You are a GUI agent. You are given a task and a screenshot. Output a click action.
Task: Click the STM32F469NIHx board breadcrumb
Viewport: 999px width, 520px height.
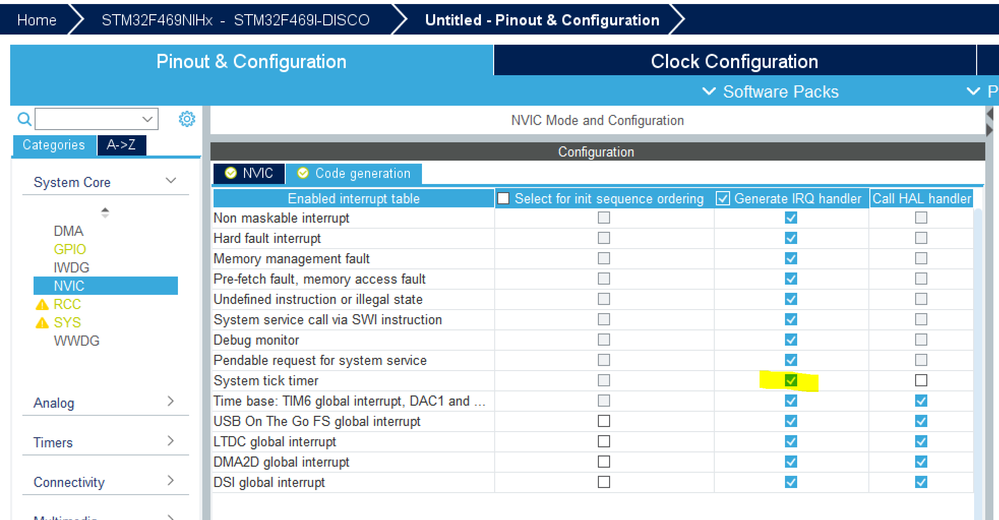click(x=235, y=20)
